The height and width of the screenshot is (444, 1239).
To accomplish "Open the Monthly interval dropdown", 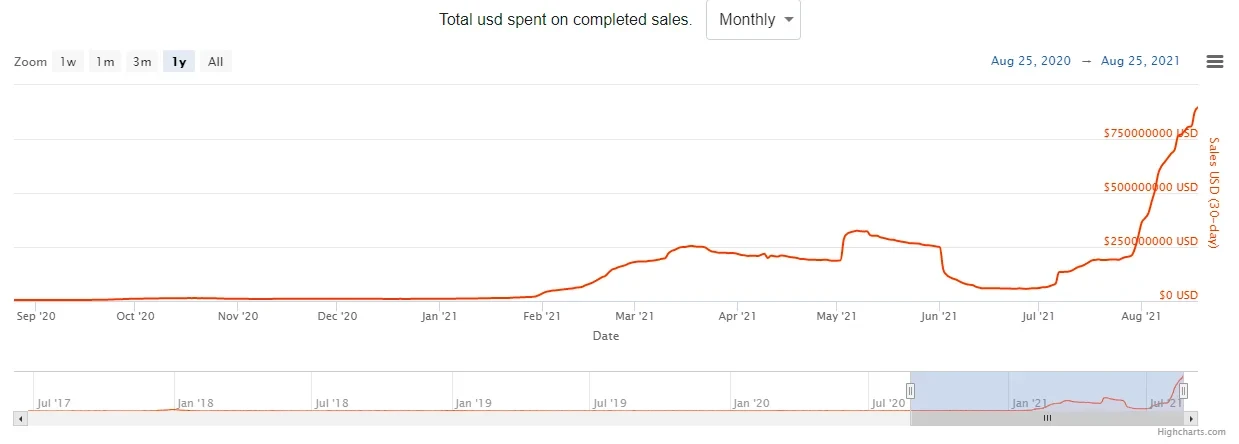I will click(753, 20).
